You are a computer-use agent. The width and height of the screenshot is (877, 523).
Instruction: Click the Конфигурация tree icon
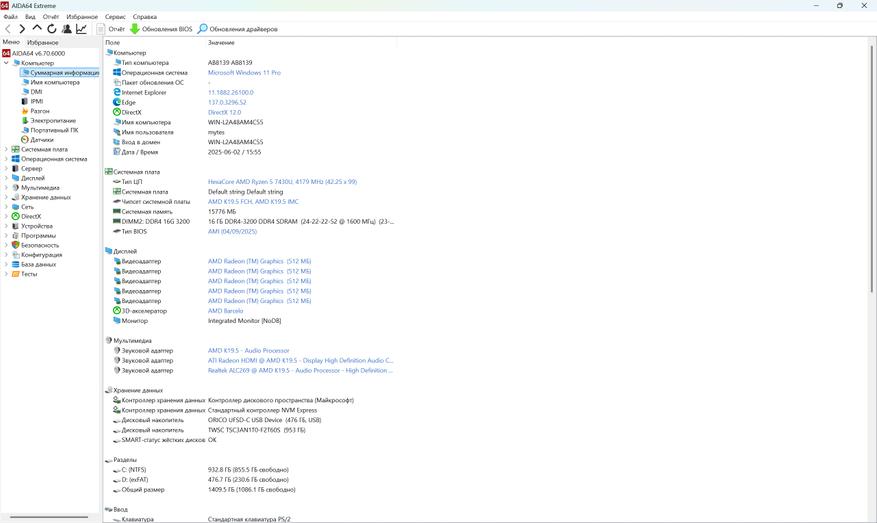pos(16,255)
